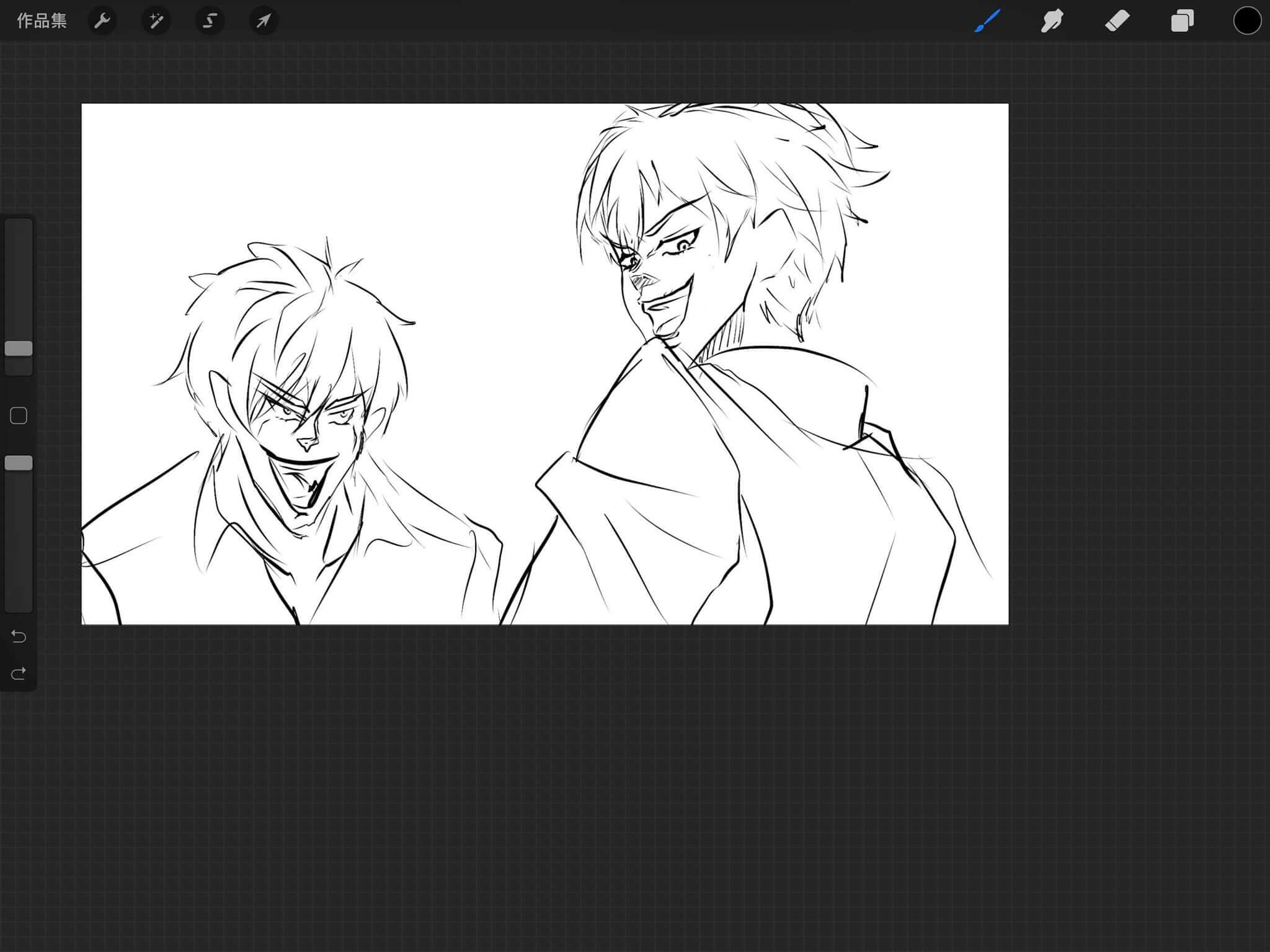
Task: Select the blue Brush tool
Action: click(x=987, y=21)
